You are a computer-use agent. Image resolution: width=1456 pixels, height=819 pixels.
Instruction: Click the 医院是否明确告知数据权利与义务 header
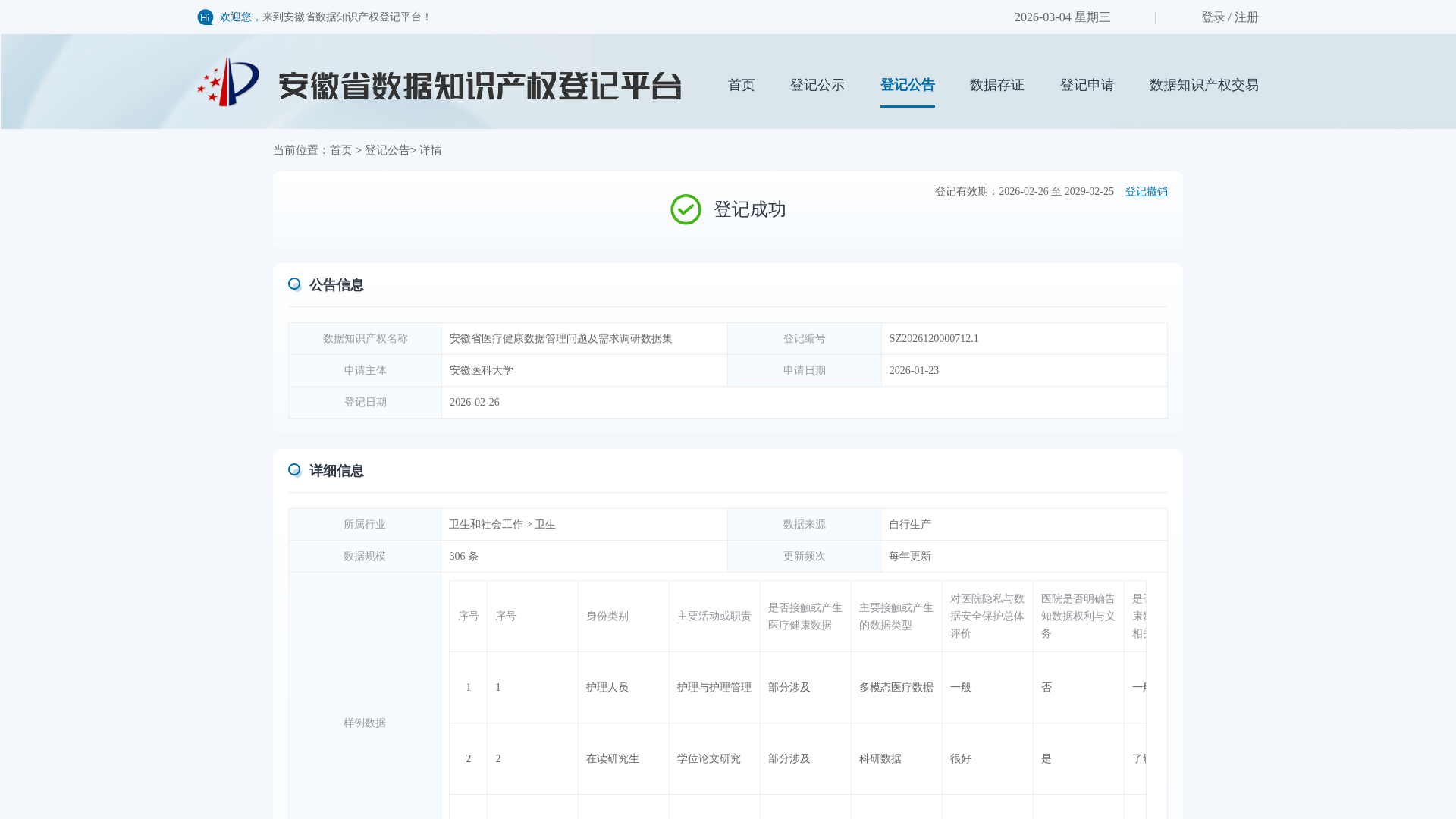(x=1078, y=617)
